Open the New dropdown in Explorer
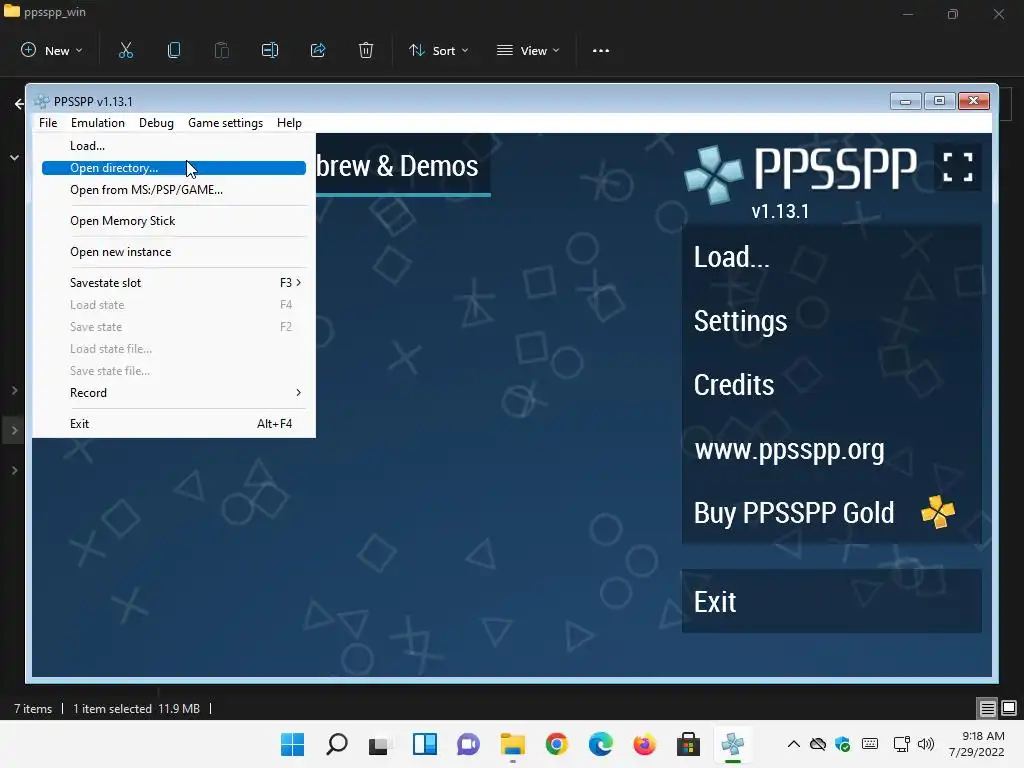The image size is (1024, 768). click(52, 50)
